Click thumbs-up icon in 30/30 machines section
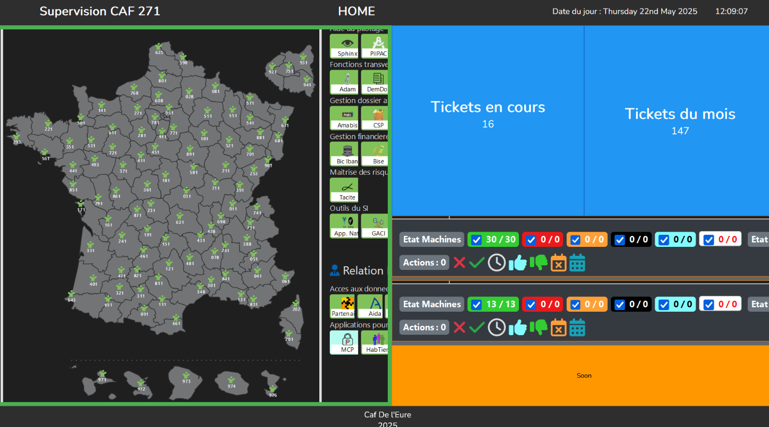 coord(517,263)
